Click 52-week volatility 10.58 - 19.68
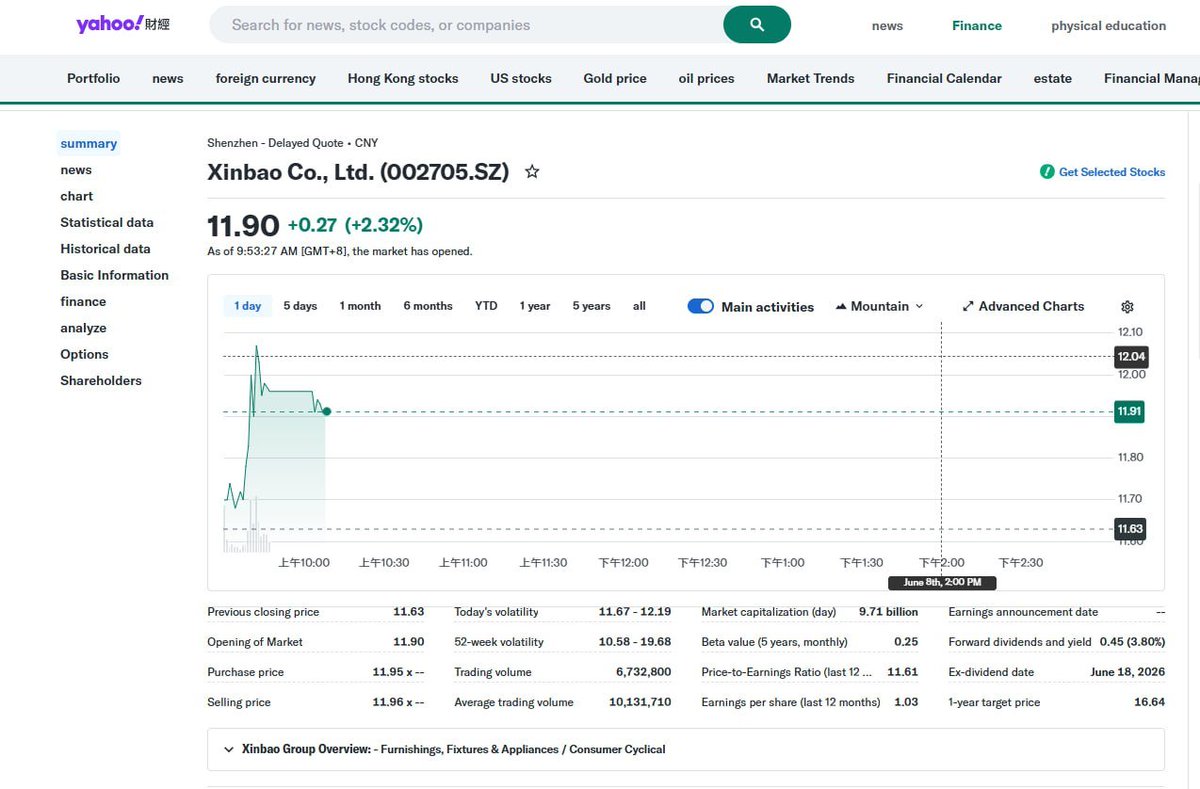 635,642
